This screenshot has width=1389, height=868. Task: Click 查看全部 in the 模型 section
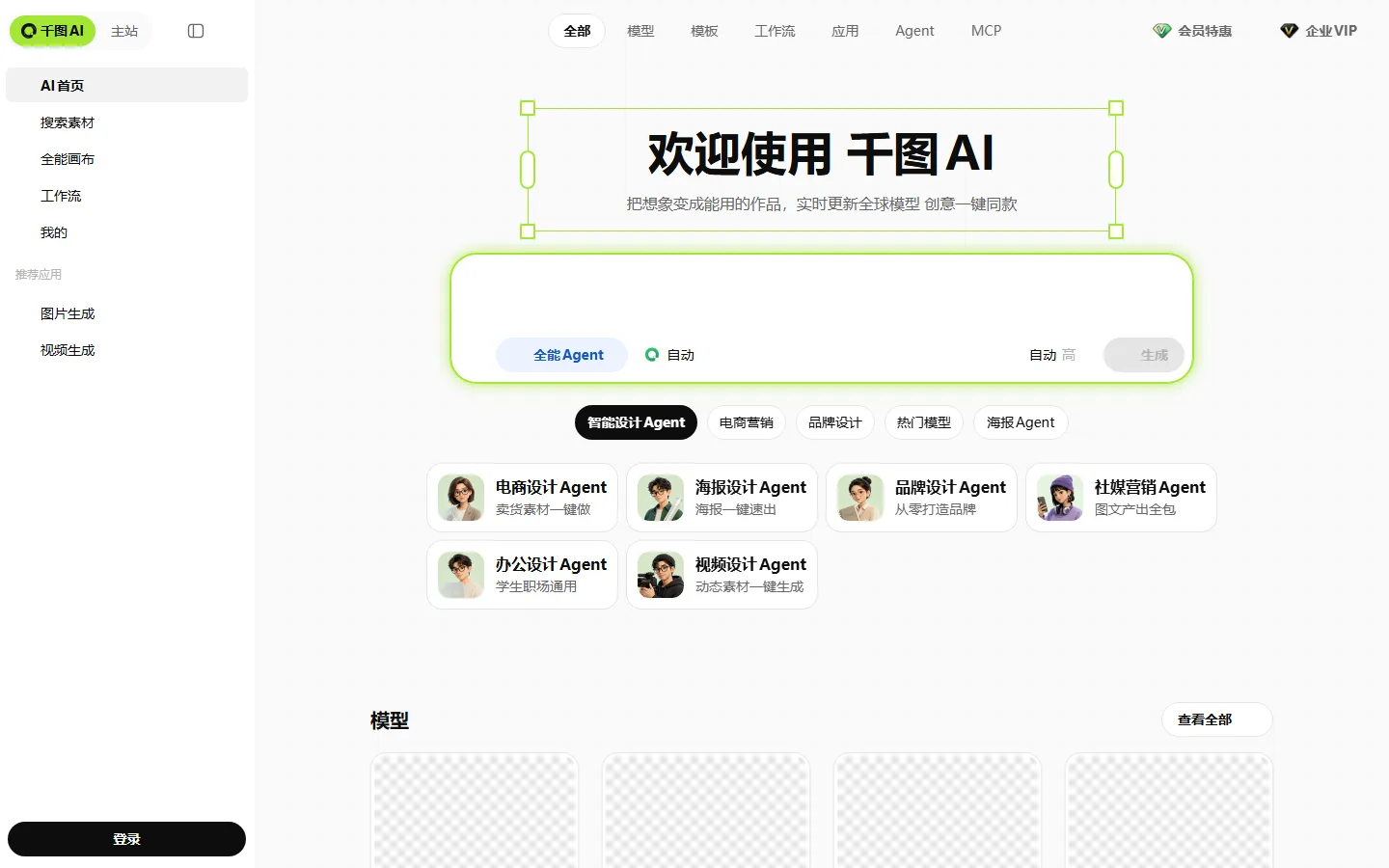(x=1216, y=719)
